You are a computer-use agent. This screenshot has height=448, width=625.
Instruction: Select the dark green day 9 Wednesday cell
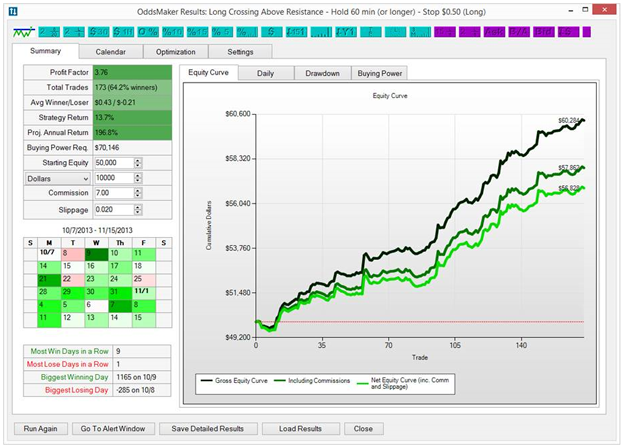pyautogui.click(x=96, y=255)
